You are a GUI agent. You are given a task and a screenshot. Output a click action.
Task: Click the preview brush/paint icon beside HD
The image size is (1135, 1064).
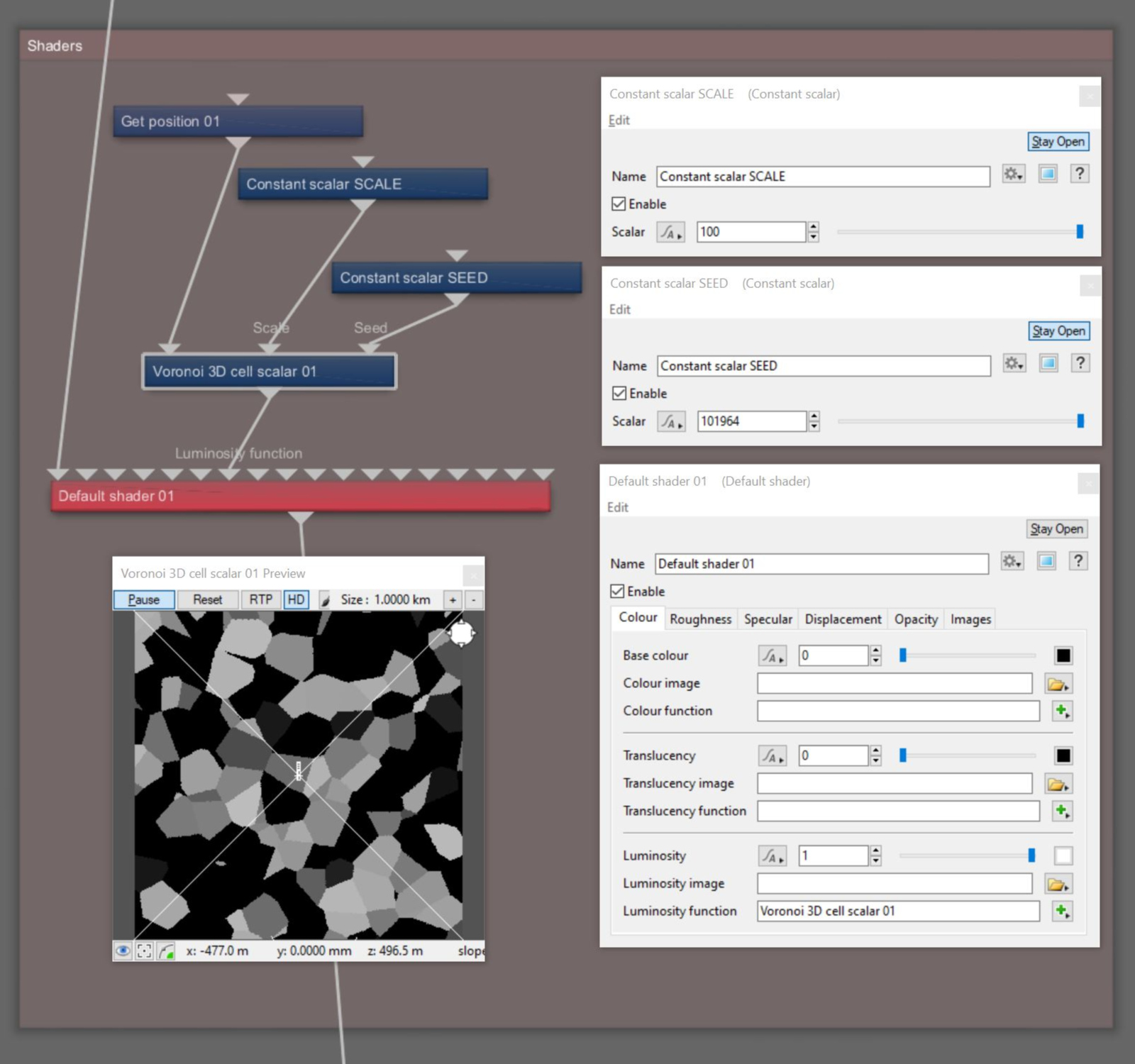coord(325,600)
